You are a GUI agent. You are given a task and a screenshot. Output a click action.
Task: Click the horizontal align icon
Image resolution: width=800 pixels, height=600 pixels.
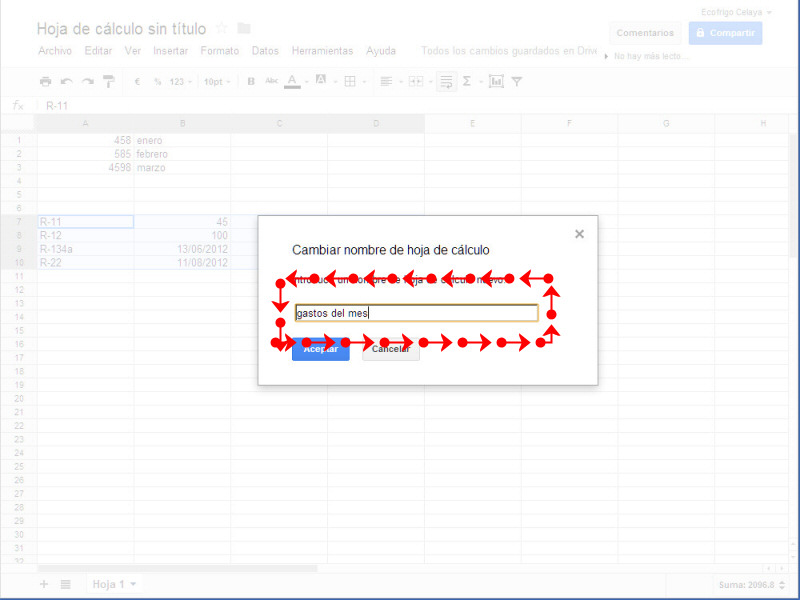386,82
